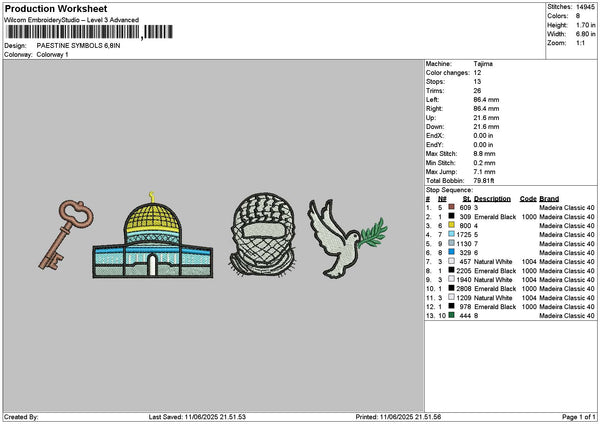Click the barcode under the worksheet title
600x424 pixels.
[90, 32]
